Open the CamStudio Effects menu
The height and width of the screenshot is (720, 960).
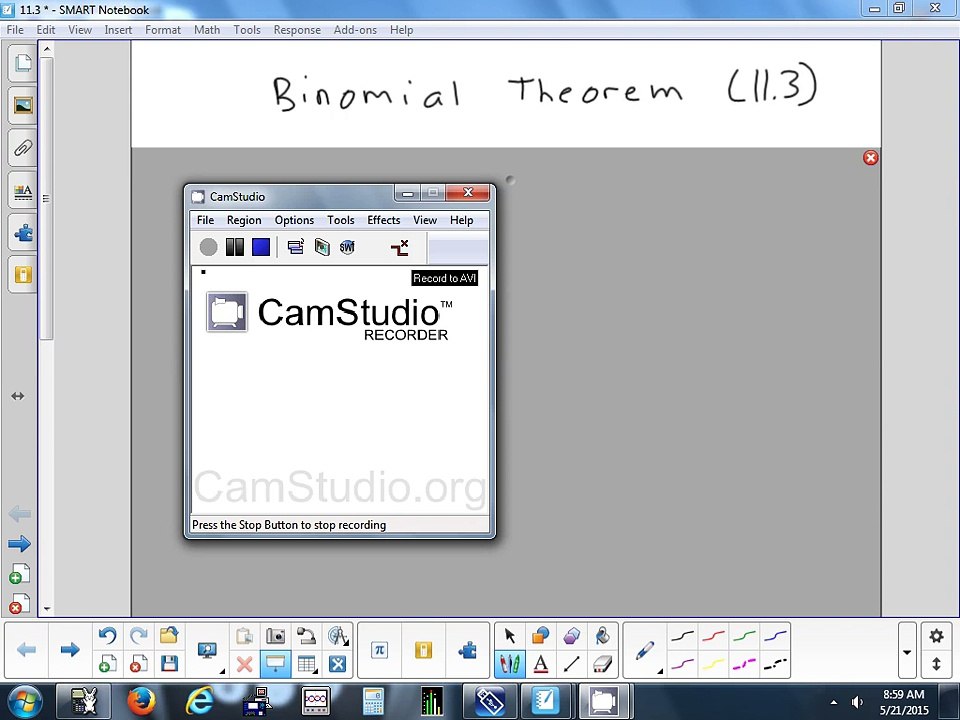[x=383, y=220]
